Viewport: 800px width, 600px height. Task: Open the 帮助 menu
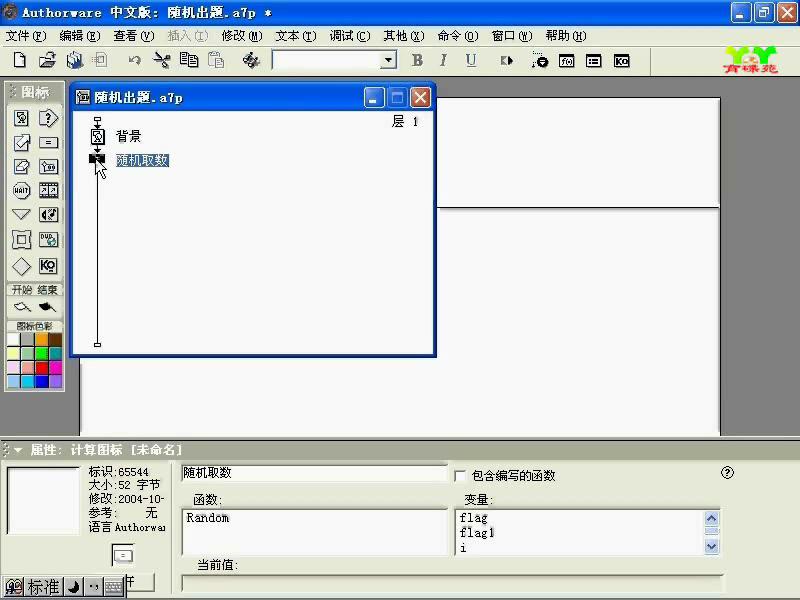566,36
